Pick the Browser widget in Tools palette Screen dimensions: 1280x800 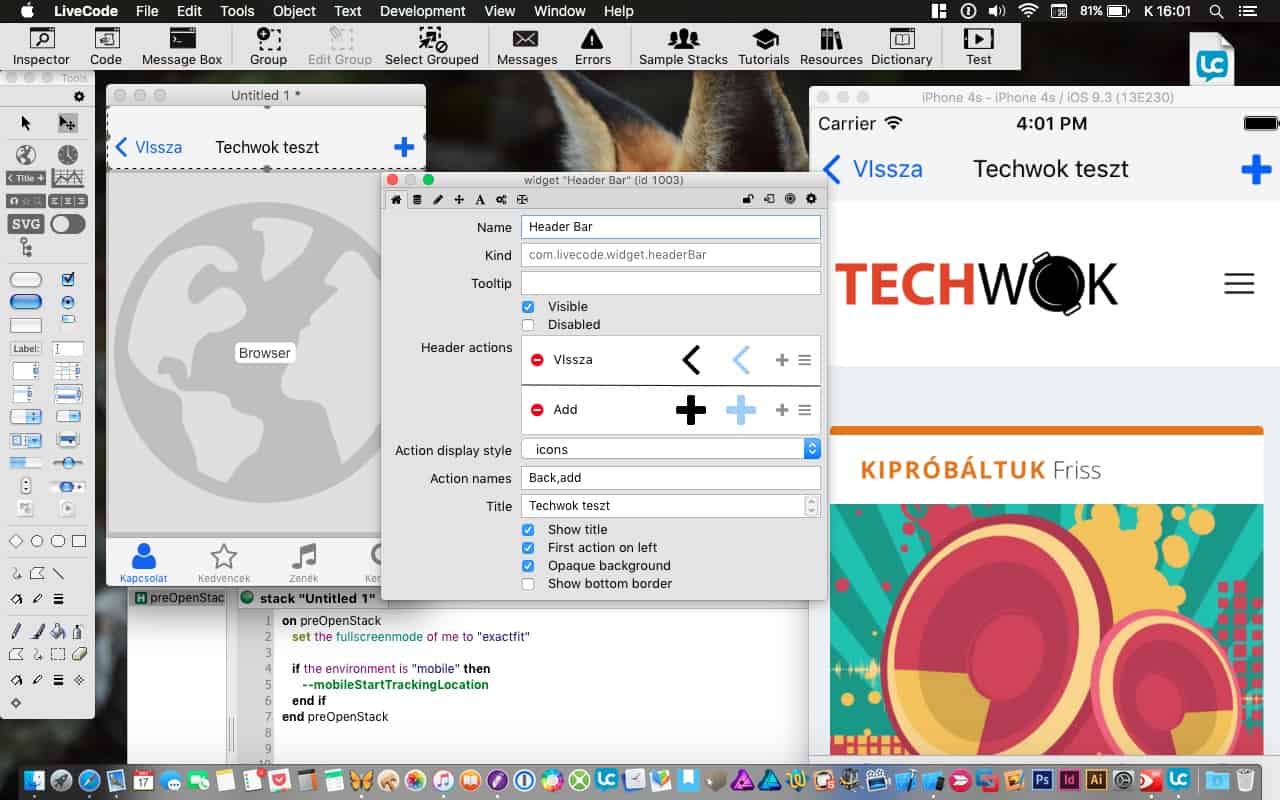point(26,155)
